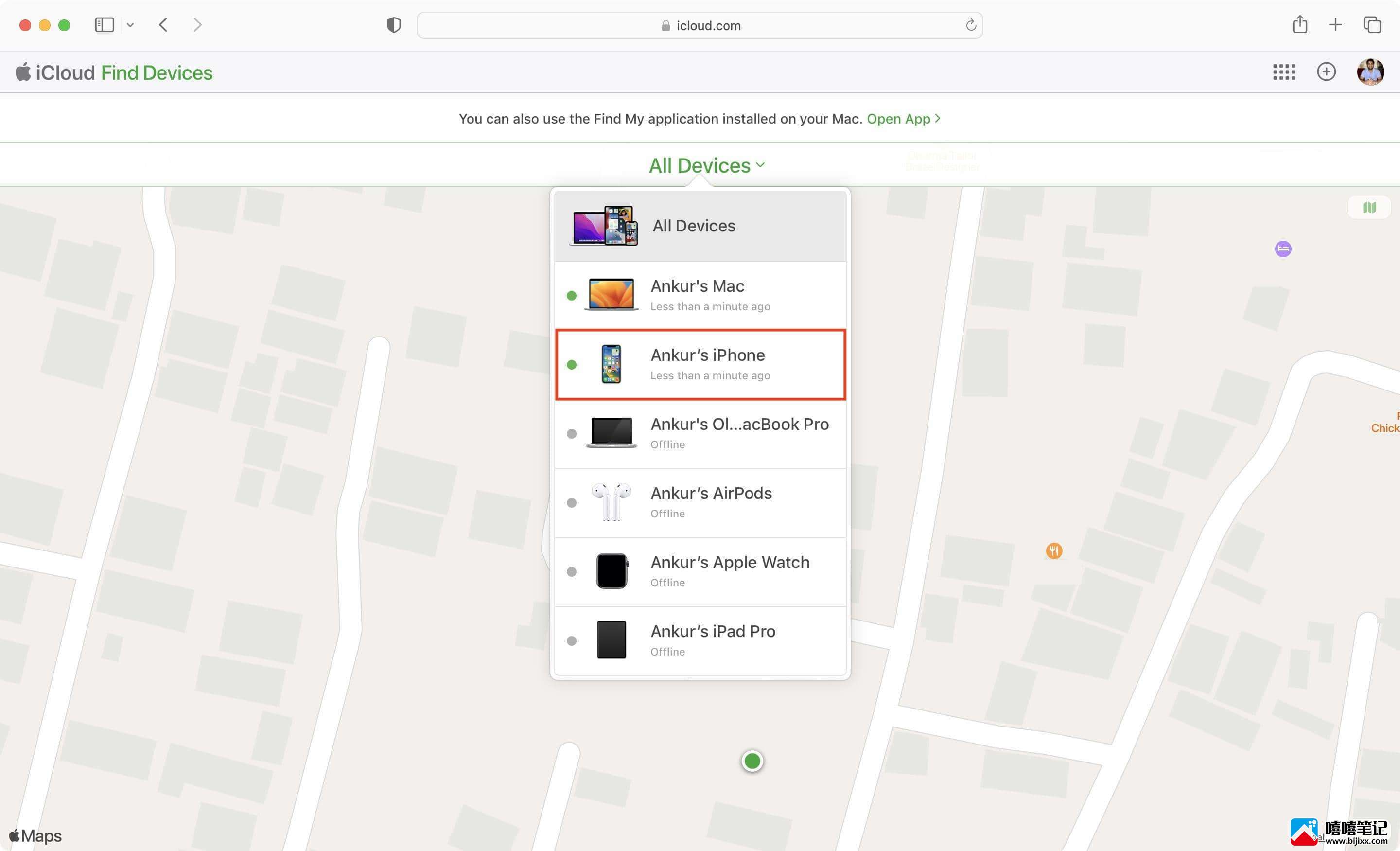Select Ankur's iPhone from device list
The width and height of the screenshot is (1400, 851).
coord(700,364)
